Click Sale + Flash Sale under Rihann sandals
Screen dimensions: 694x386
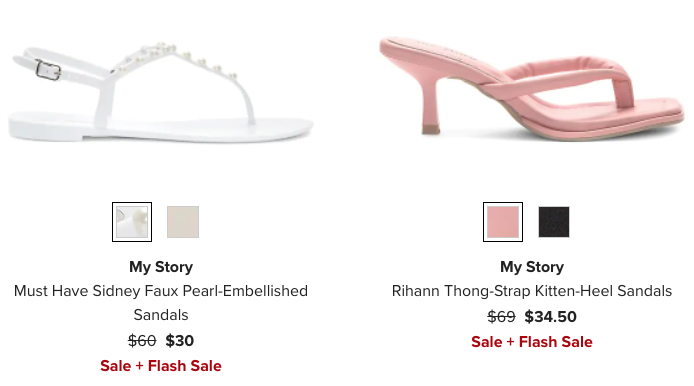[x=532, y=342]
